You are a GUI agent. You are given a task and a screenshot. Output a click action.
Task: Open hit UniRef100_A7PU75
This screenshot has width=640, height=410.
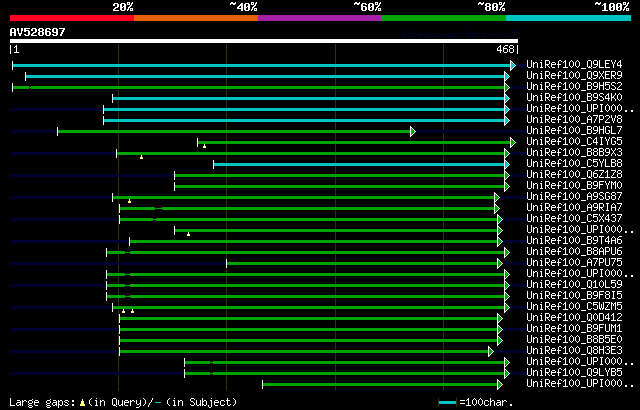point(574,263)
